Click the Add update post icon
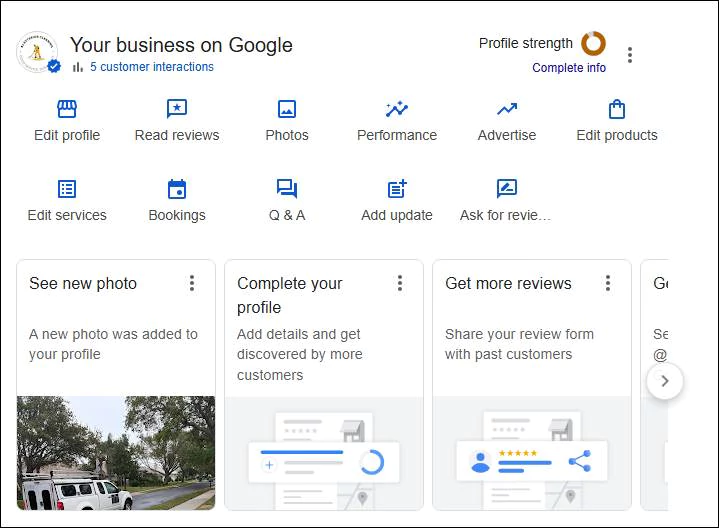This screenshot has height=528, width=719. coord(397,189)
